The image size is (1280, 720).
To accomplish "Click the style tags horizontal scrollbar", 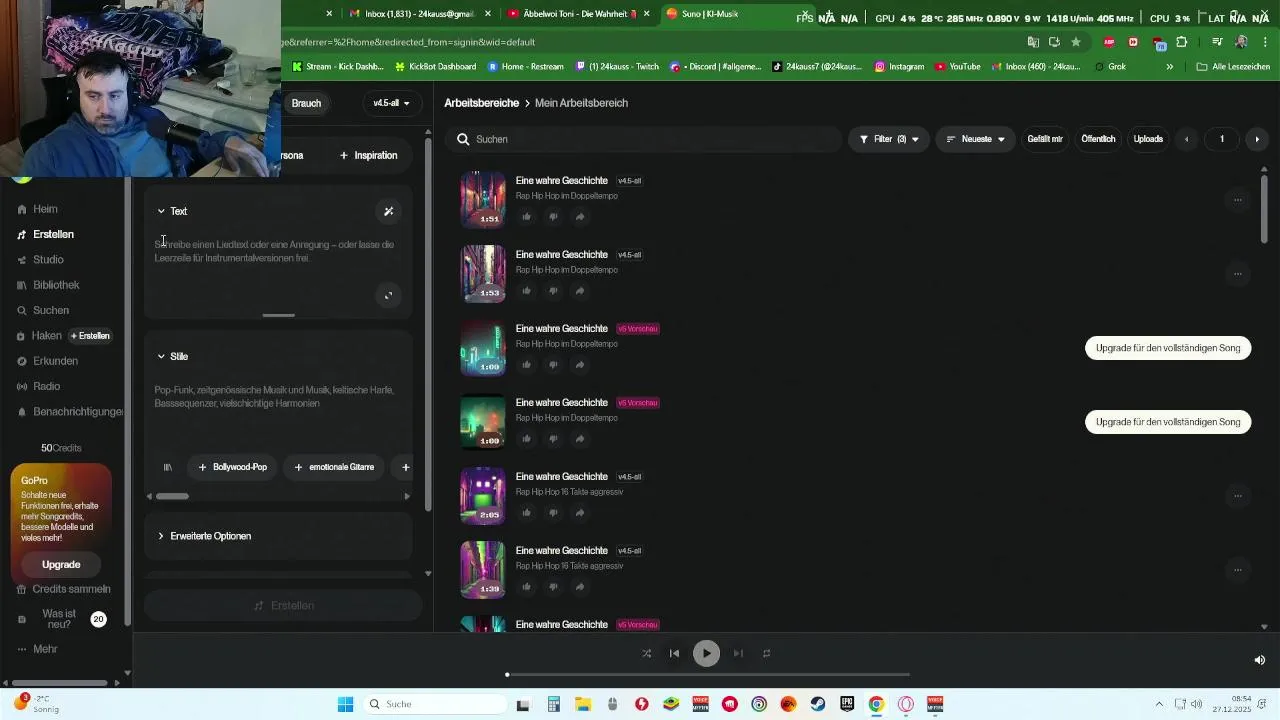I will 172,496.
